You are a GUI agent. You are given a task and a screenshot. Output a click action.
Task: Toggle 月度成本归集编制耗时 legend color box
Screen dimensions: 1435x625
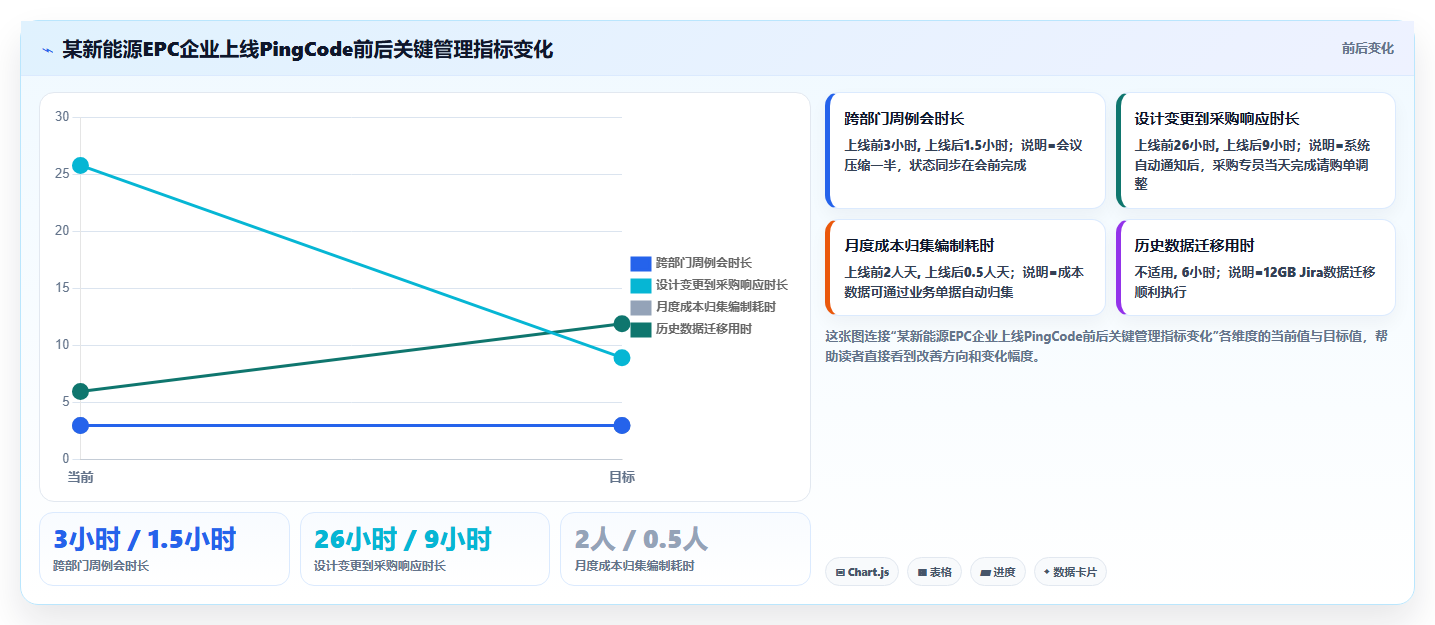point(641,307)
